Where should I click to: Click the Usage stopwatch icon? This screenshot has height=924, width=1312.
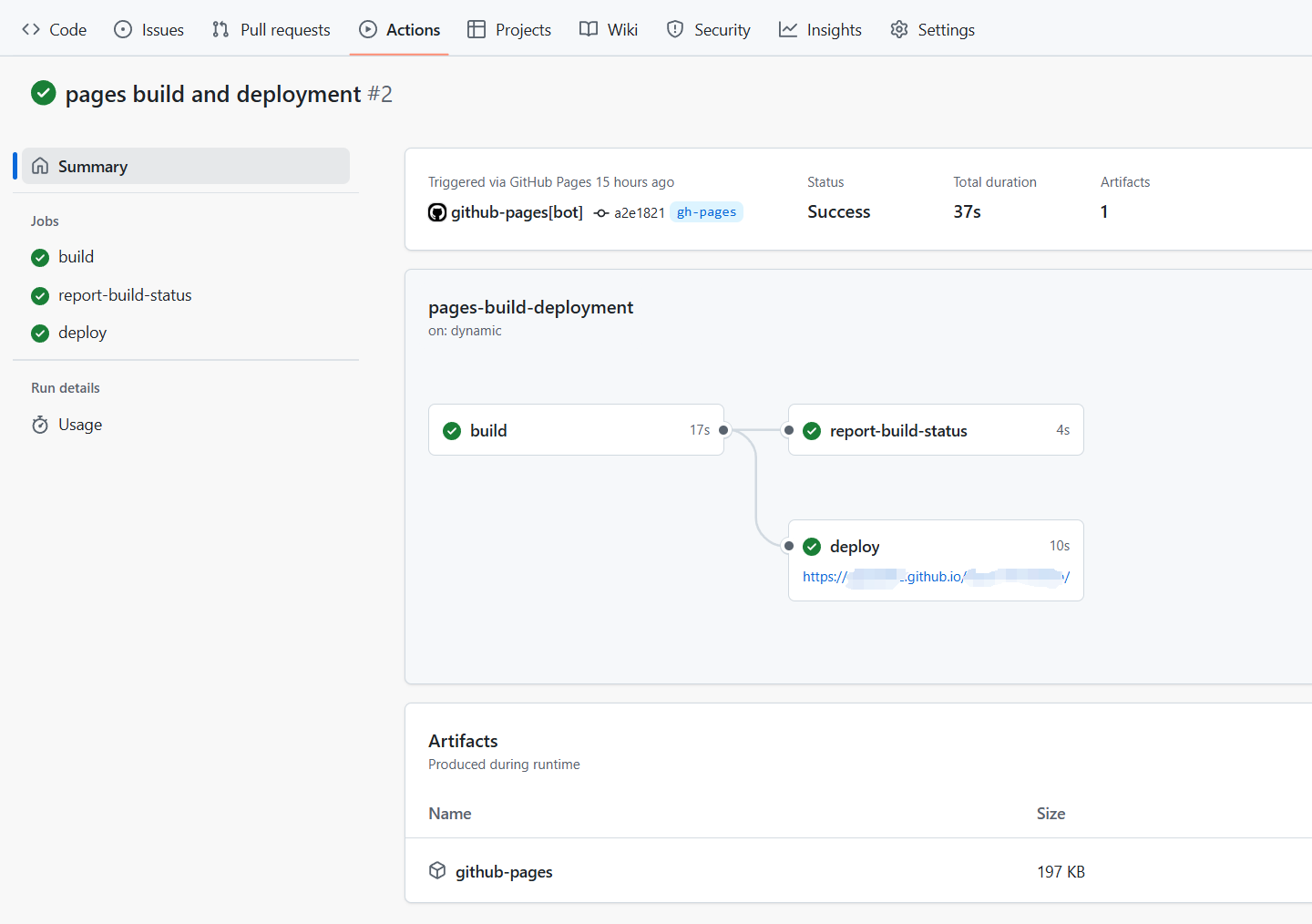click(x=40, y=425)
